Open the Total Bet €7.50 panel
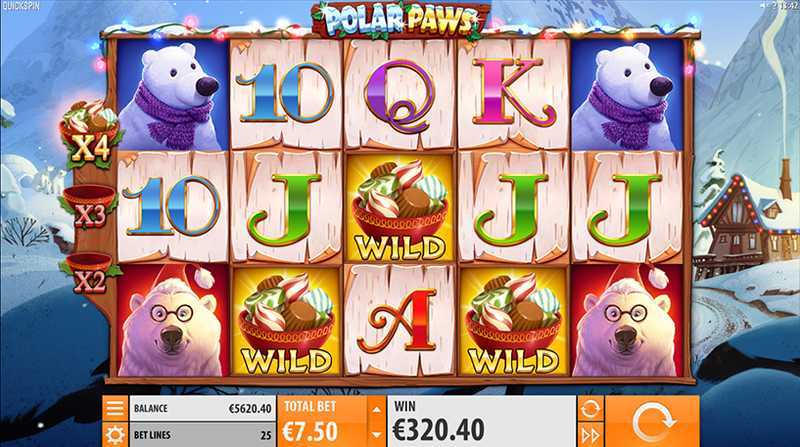Image resolution: width=800 pixels, height=447 pixels. (x=322, y=421)
